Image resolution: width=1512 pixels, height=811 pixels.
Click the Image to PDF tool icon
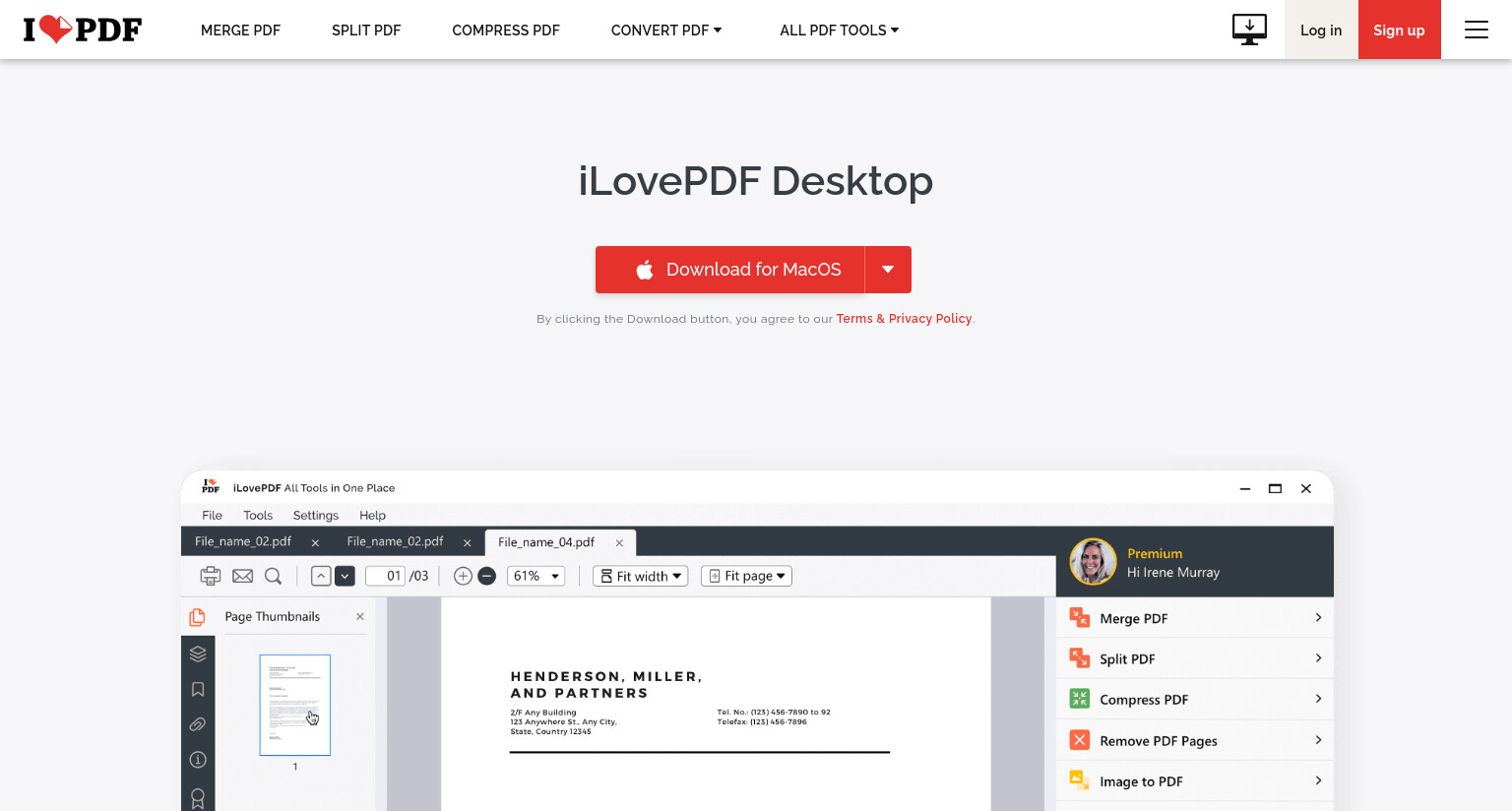pyautogui.click(x=1080, y=780)
